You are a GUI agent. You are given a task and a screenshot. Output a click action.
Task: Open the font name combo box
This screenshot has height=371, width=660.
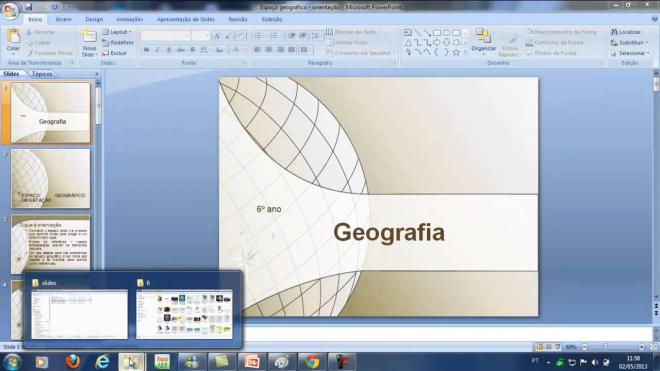coord(165,36)
